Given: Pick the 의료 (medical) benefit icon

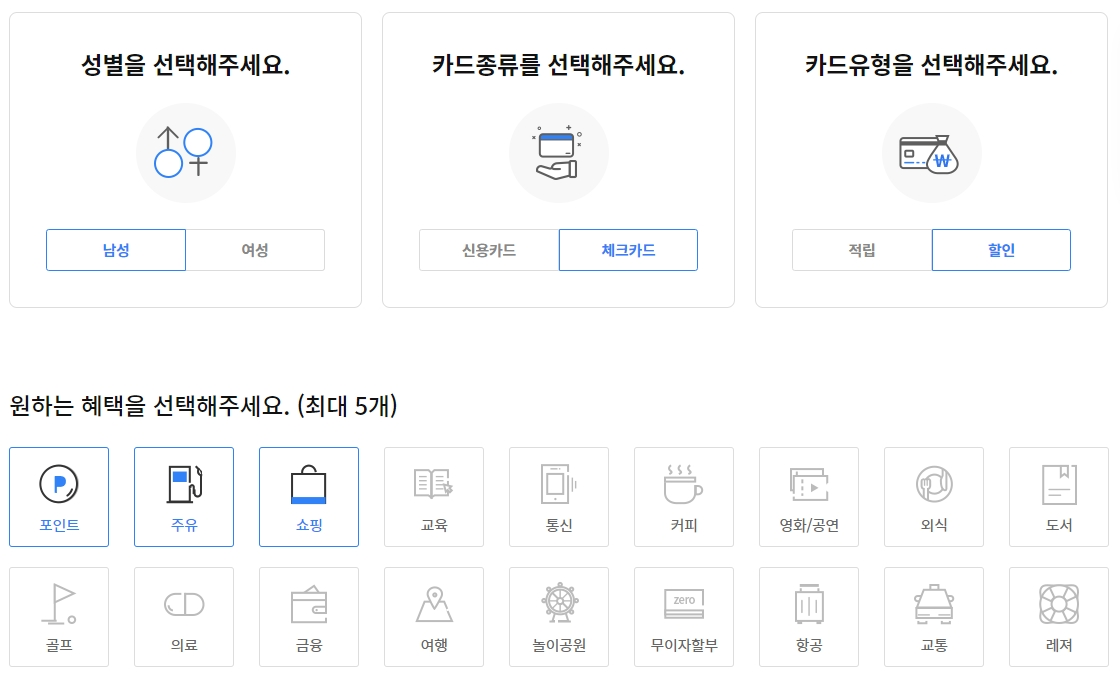Looking at the screenshot, I should [184, 616].
